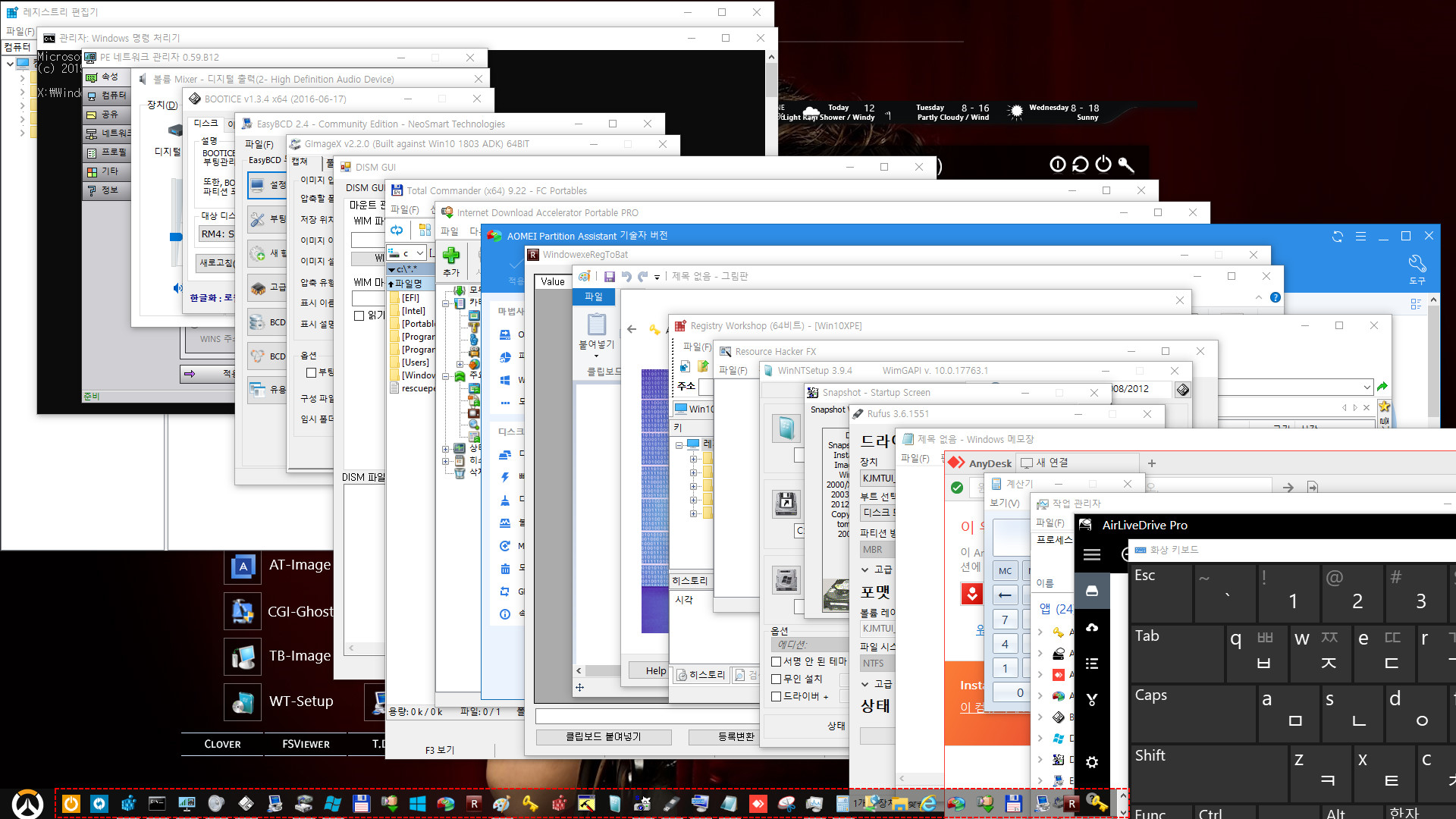Open the command prompt taskbar icon
The image size is (1456, 819).
click(157, 804)
